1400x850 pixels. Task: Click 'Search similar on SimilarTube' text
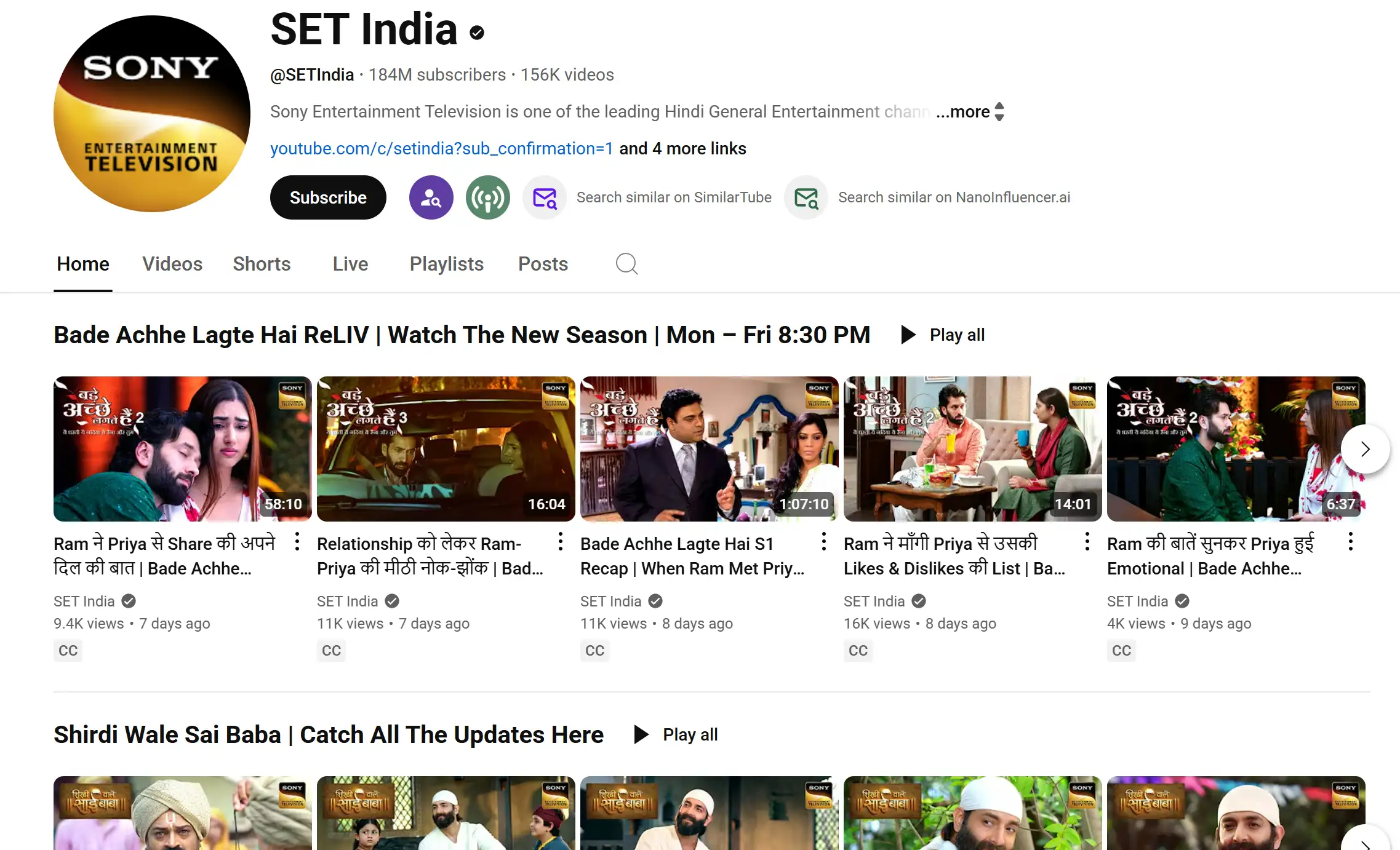(674, 197)
